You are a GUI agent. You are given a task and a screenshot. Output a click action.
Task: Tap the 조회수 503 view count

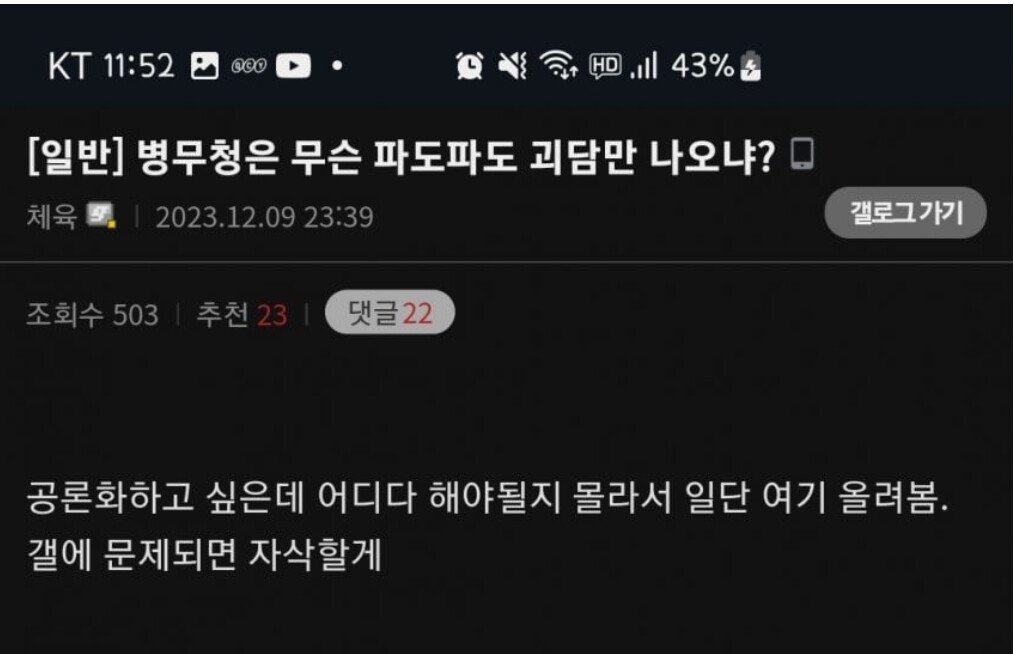(x=92, y=314)
